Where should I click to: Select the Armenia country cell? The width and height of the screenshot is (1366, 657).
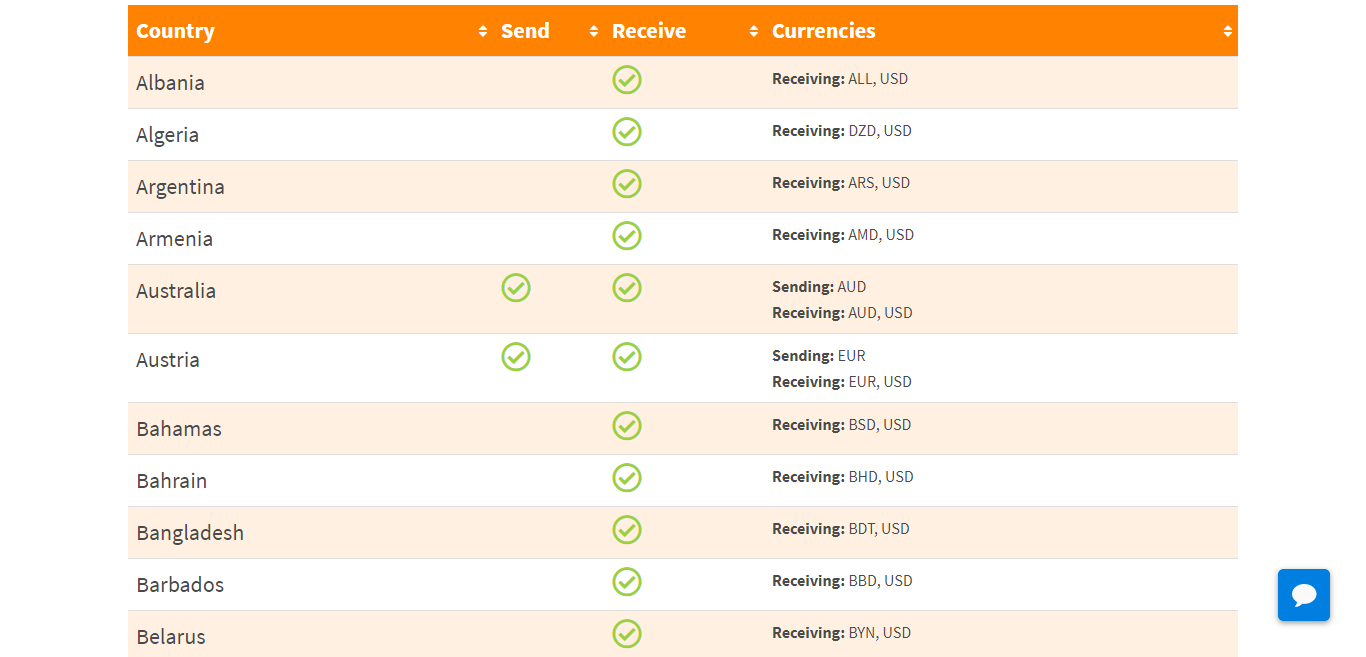[x=310, y=239]
